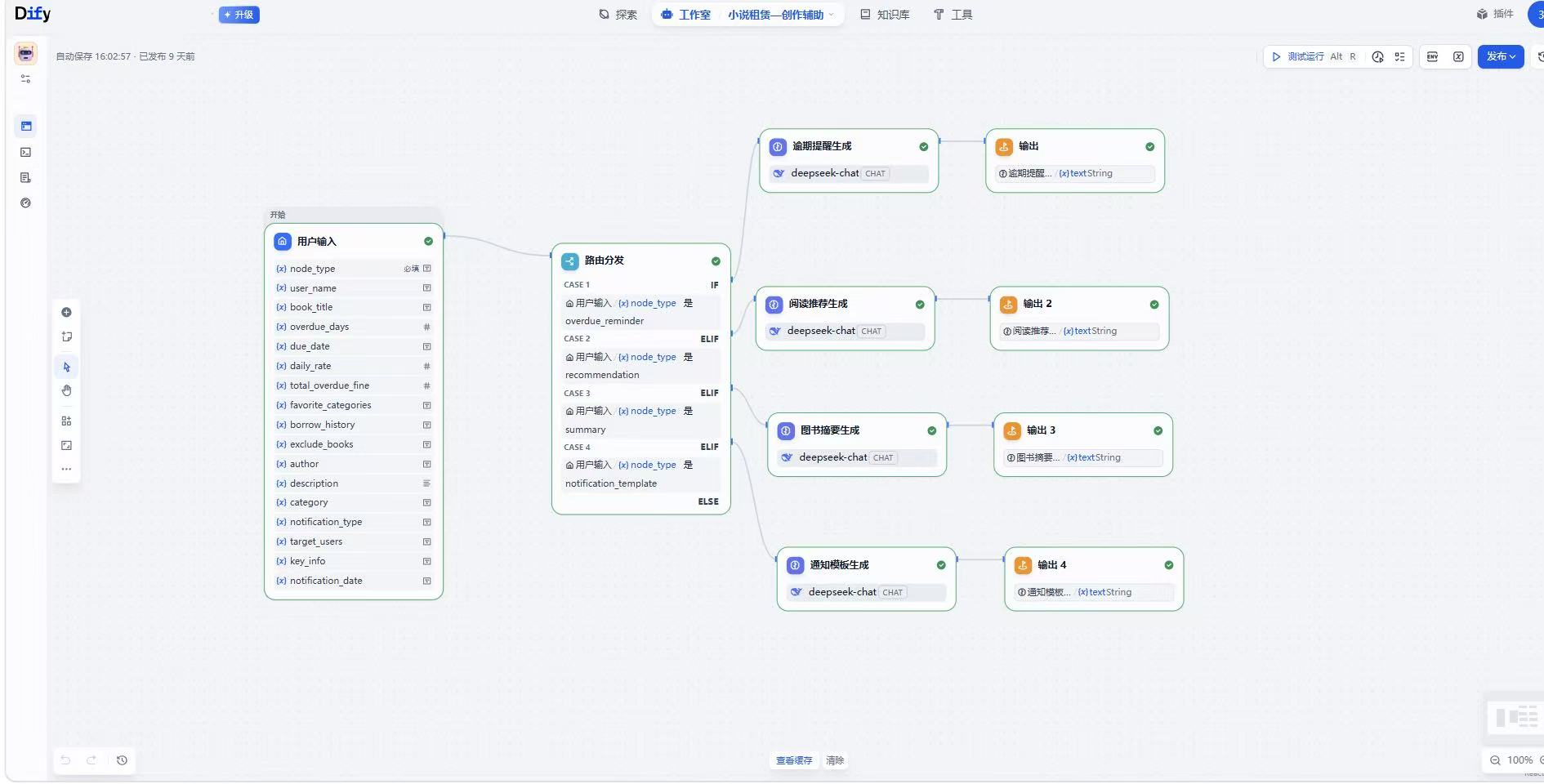The image size is (1544, 784).
Task: Click the add node plus icon
Action: coord(67,312)
